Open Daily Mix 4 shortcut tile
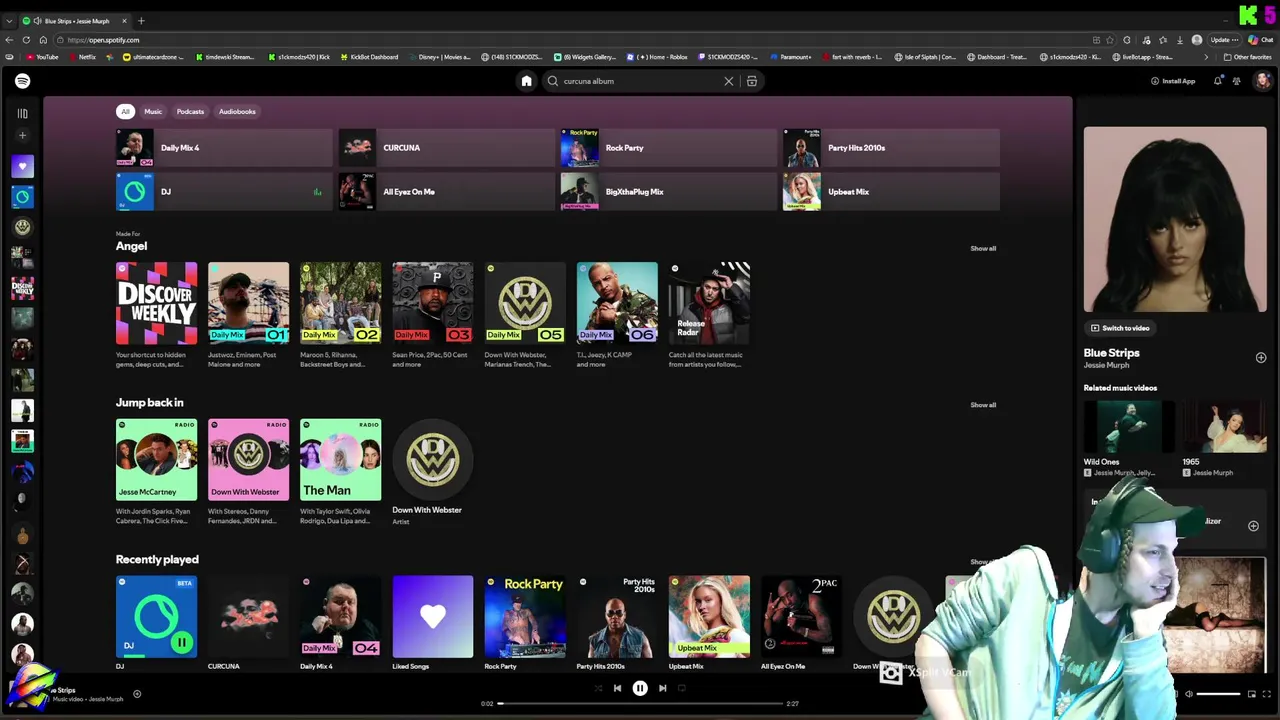The width and height of the screenshot is (1280, 720). 224,148
